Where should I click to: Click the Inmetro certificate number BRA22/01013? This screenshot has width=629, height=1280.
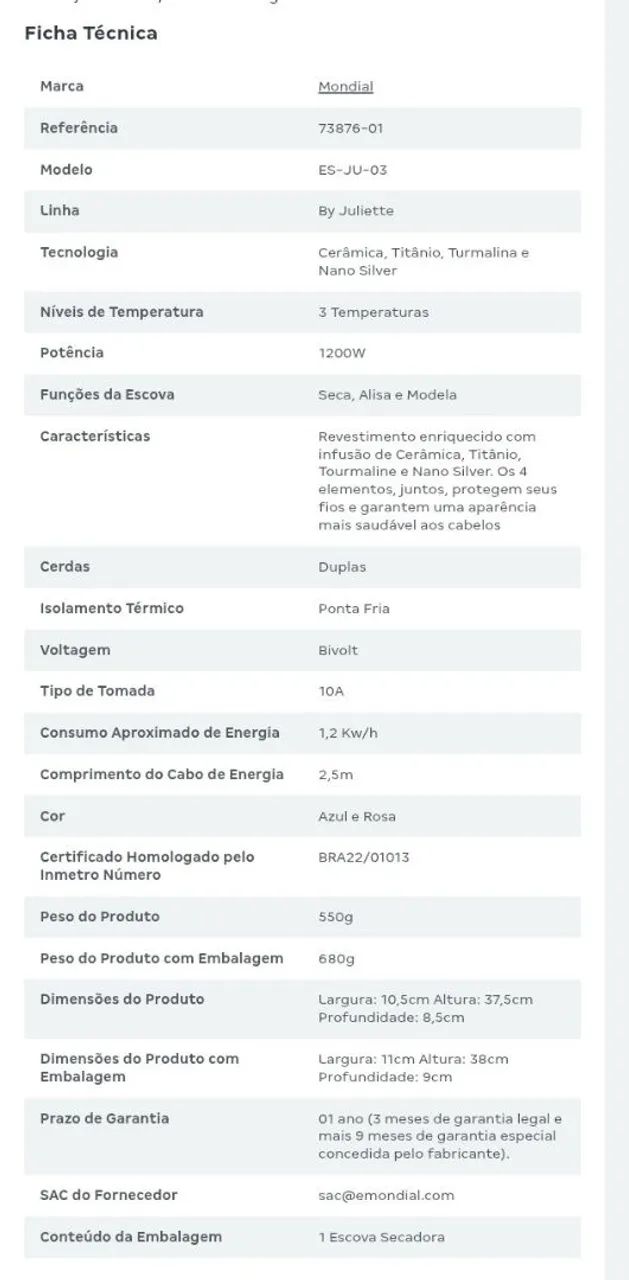coord(363,857)
